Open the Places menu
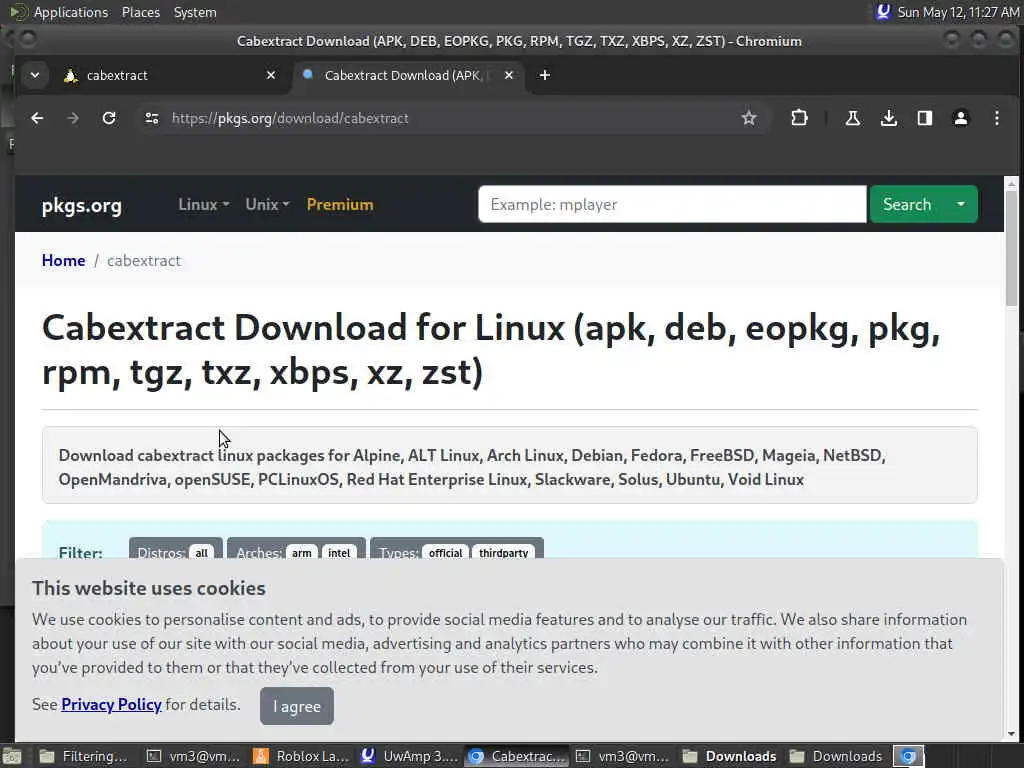 140,12
